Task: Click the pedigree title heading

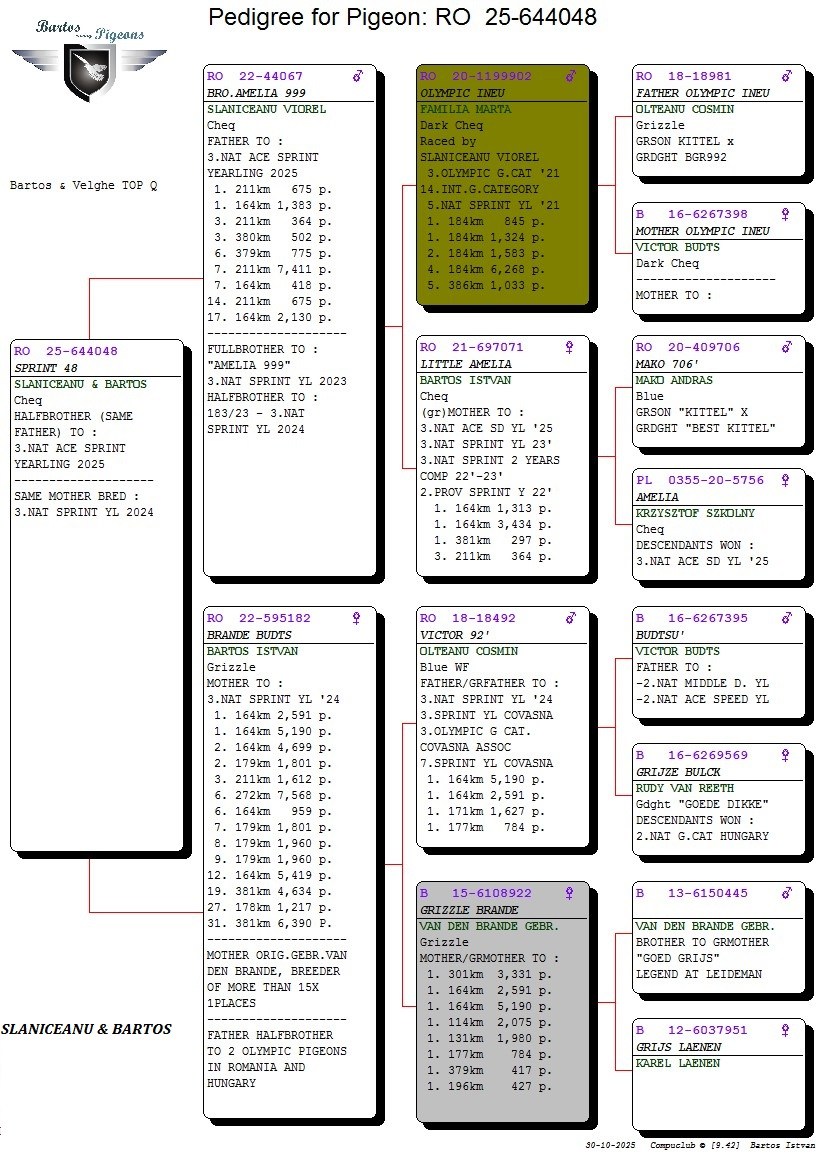Action: click(402, 17)
